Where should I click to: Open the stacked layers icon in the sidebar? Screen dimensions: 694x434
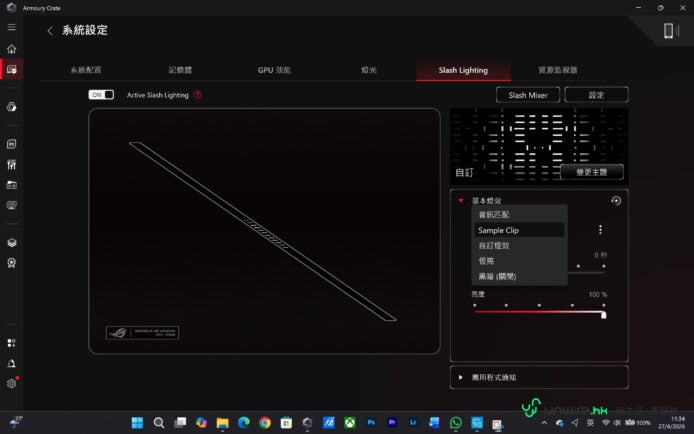tap(12, 242)
